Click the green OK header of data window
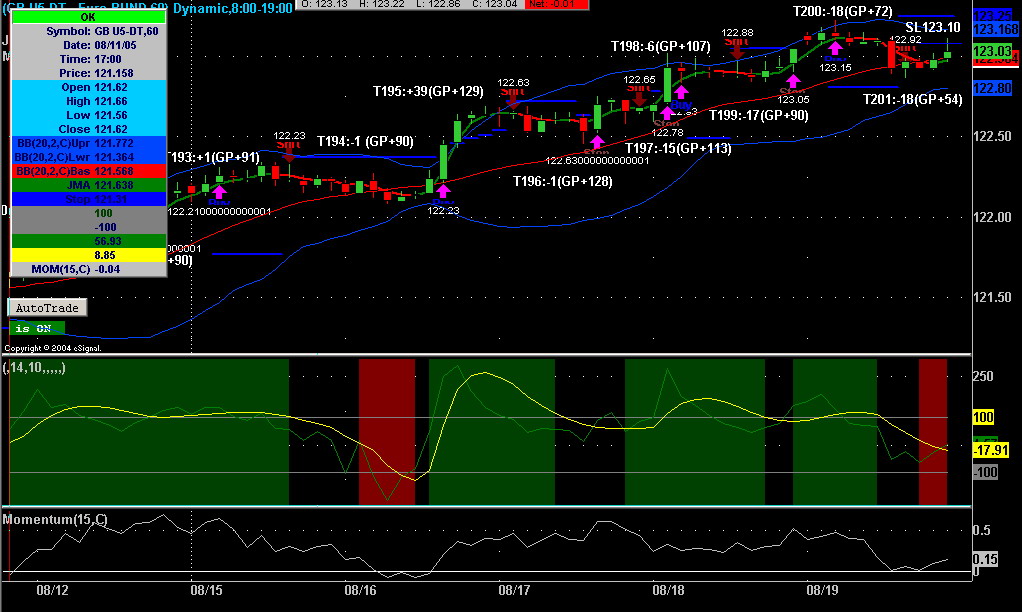1022x612 pixels. 89,17
